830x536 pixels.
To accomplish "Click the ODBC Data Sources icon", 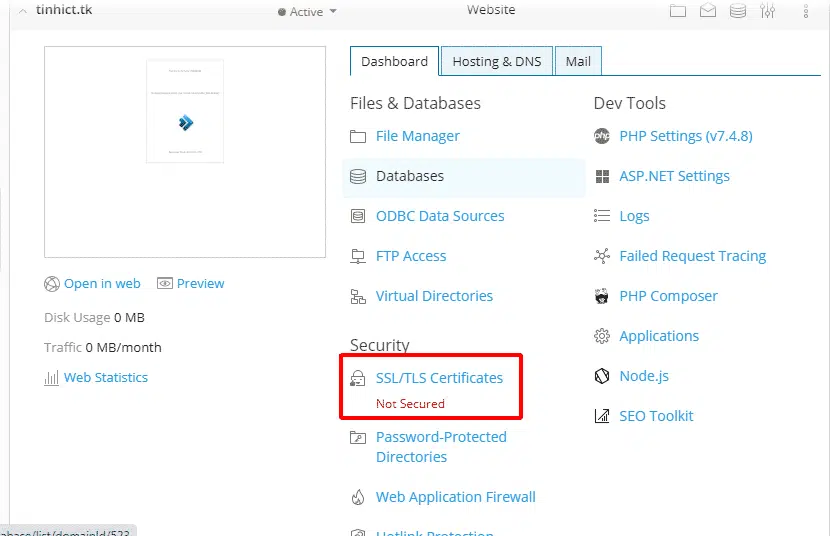I will point(358,216).
